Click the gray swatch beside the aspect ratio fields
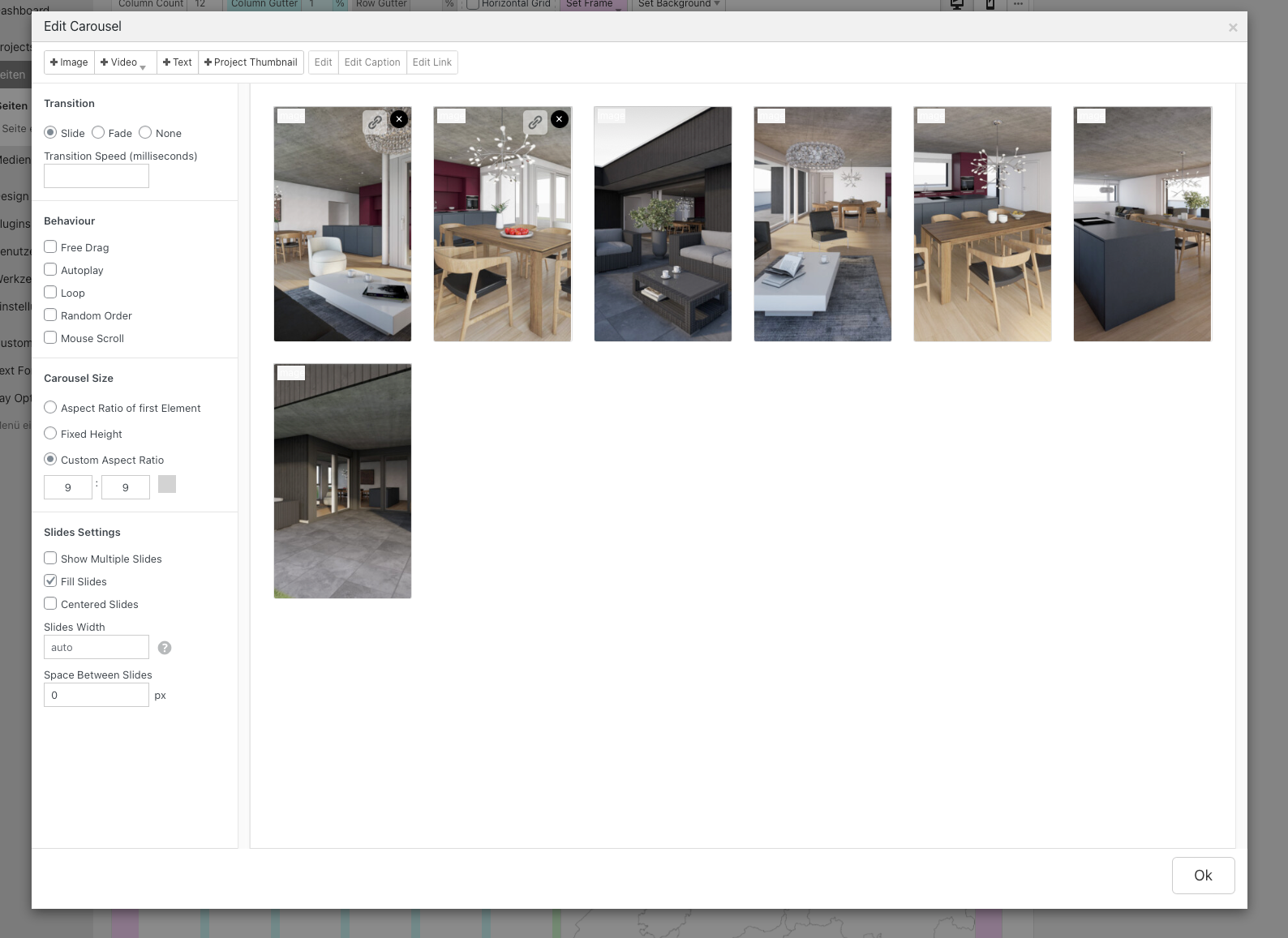 pyautogui.click(x=167, y=485)
